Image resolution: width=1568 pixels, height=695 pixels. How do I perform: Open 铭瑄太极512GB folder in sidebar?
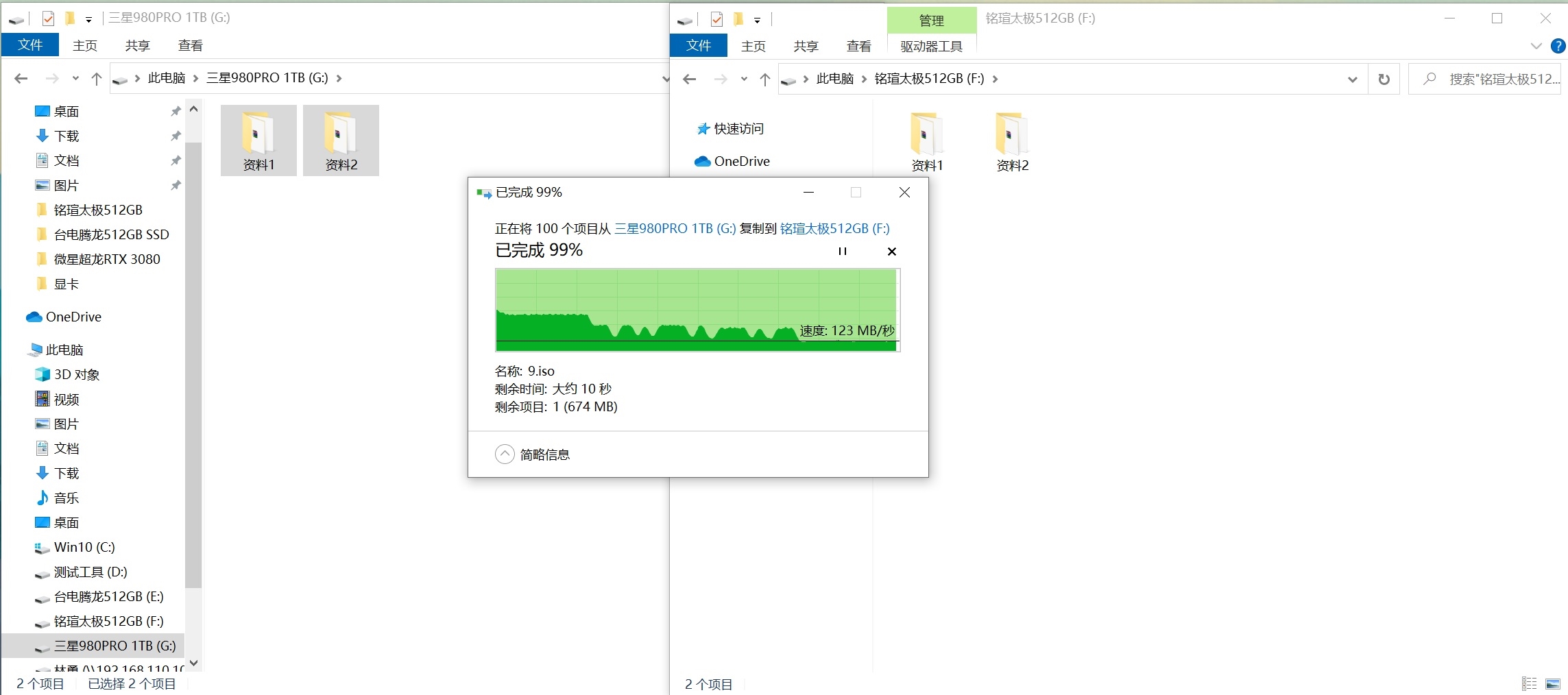(98, 210)
